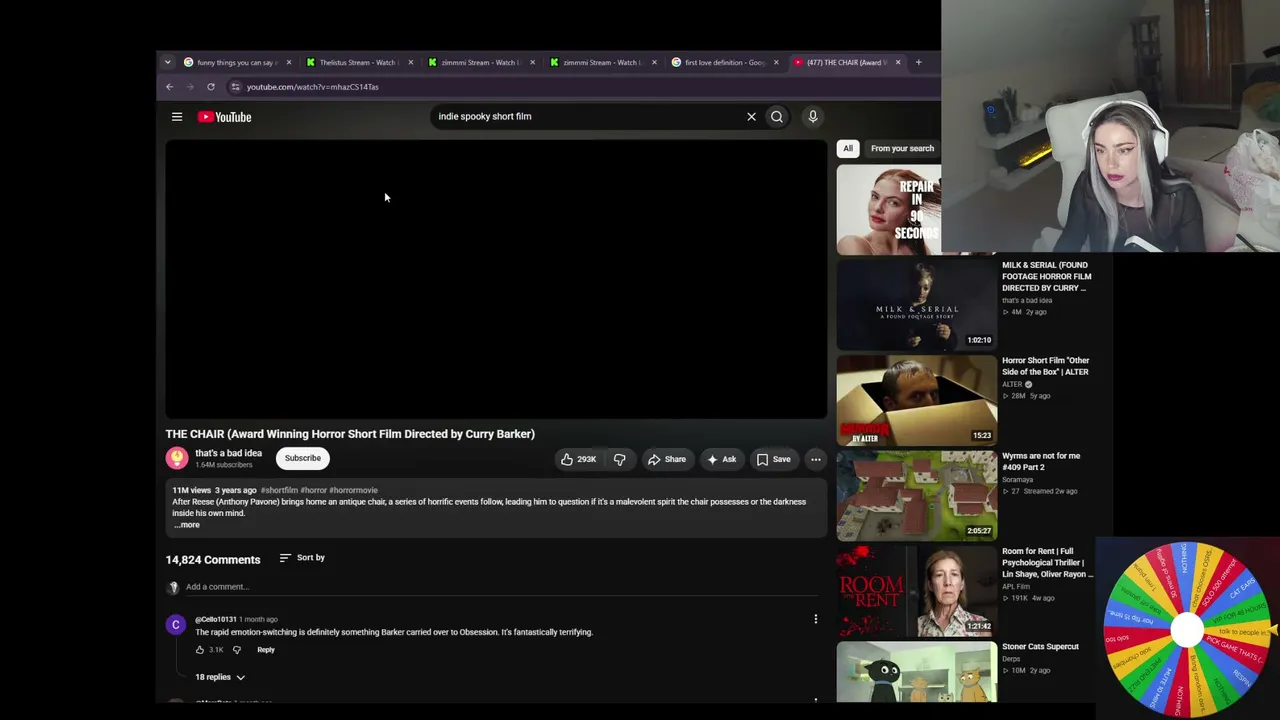Click the 14,824 Comments heading
Viewport: 1280px width, 720px height.
click(x=213, y=560)
